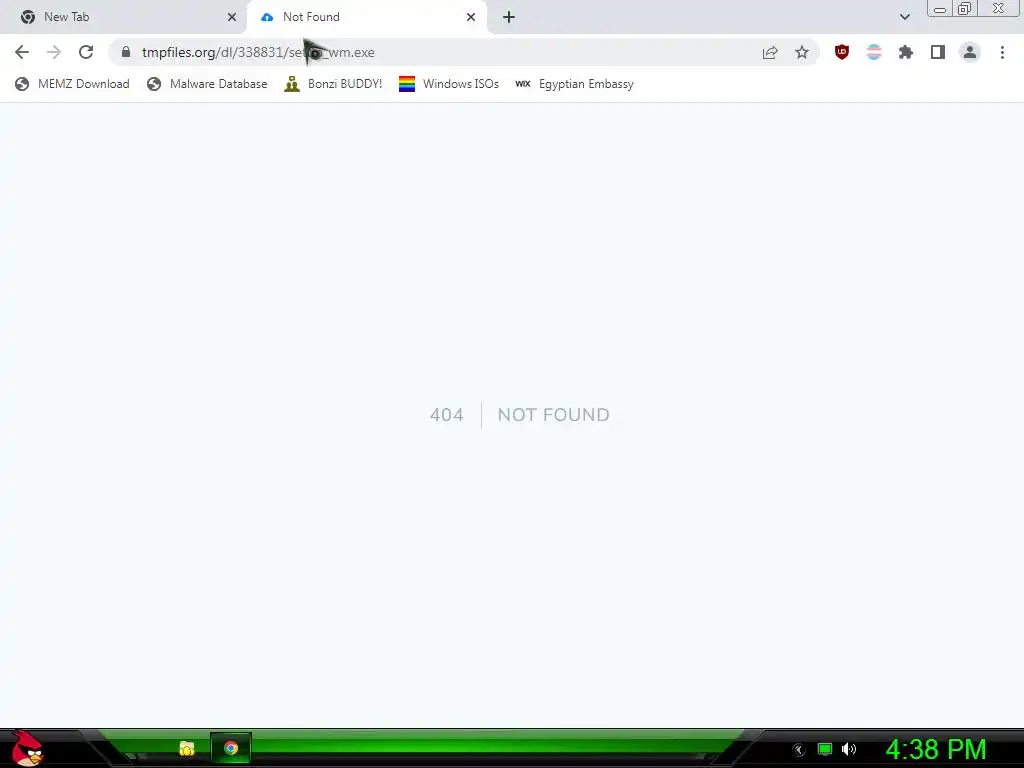Open the uBlock Origin extension
1024x768 pixels.
coord(842,52)
